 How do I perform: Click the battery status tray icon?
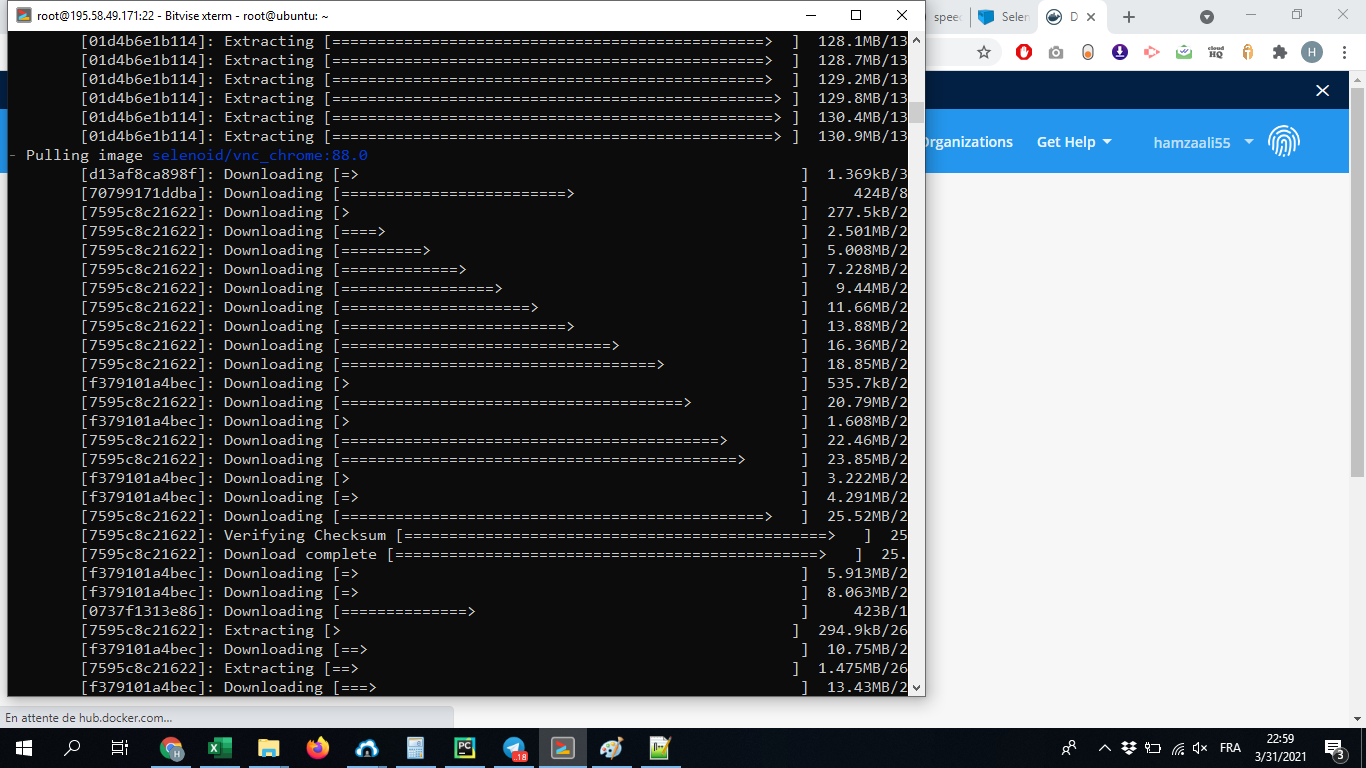[1153, 748]
